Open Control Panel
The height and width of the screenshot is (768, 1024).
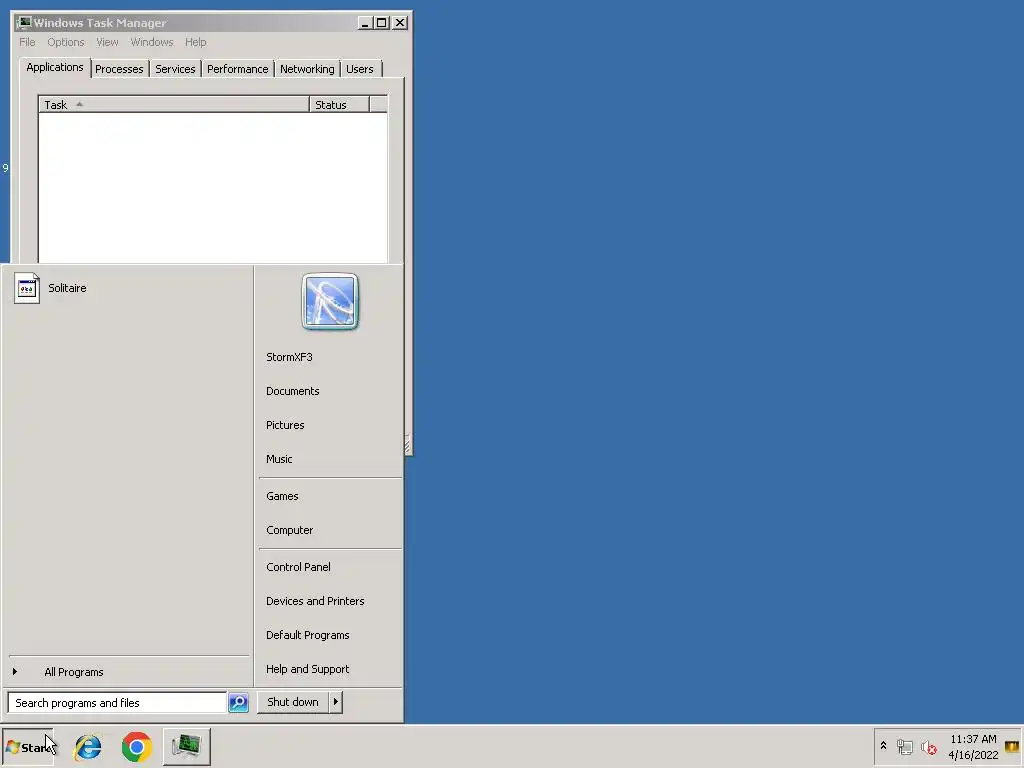[x=298, y=567]
